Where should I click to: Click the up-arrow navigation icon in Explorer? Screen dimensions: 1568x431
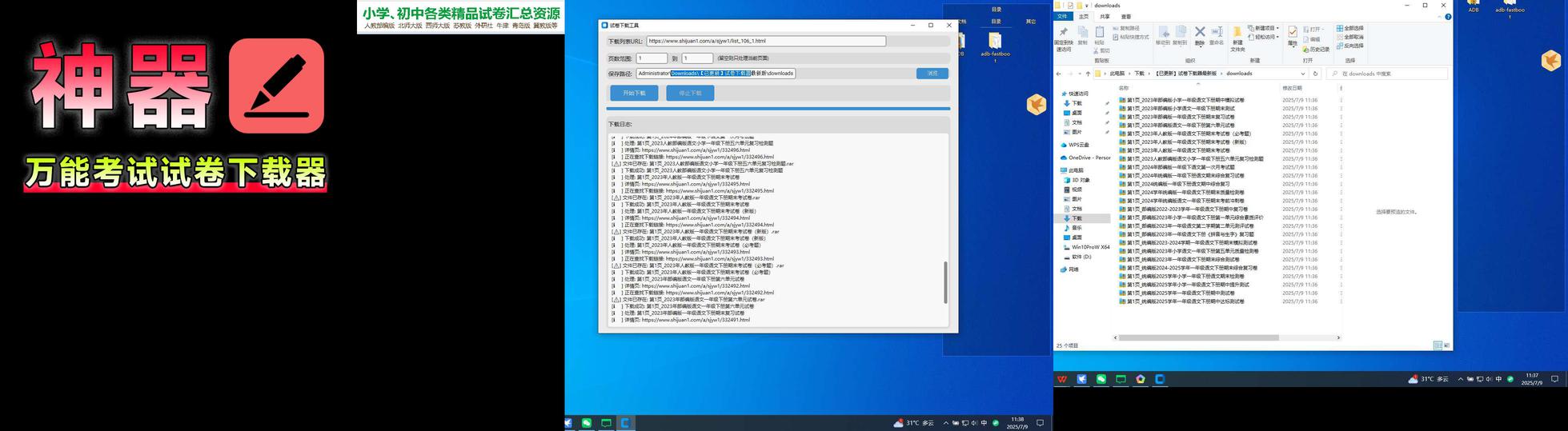[x=1087, y=74]
